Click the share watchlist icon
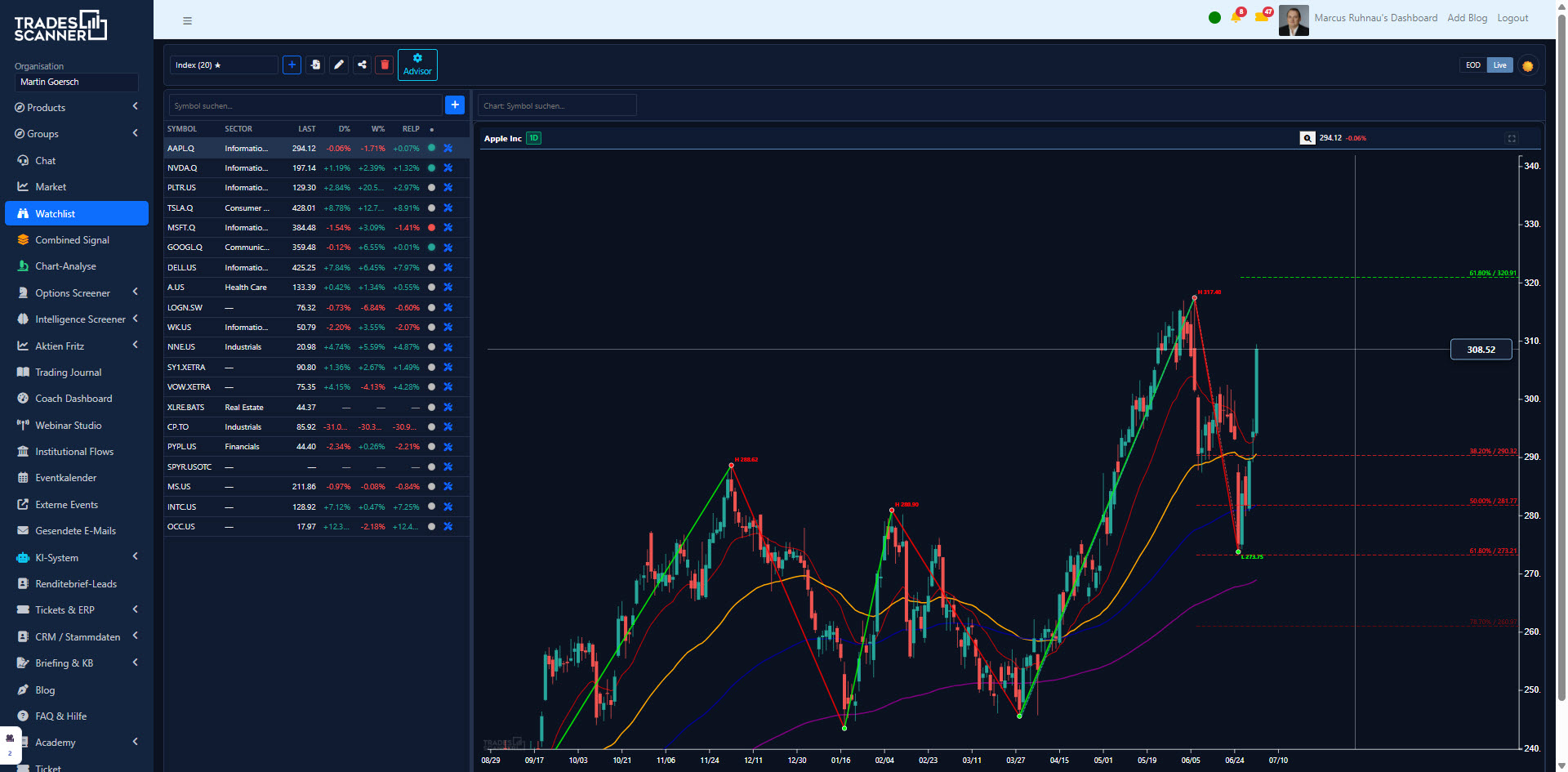1568x772 pixels. coord(362,65)
